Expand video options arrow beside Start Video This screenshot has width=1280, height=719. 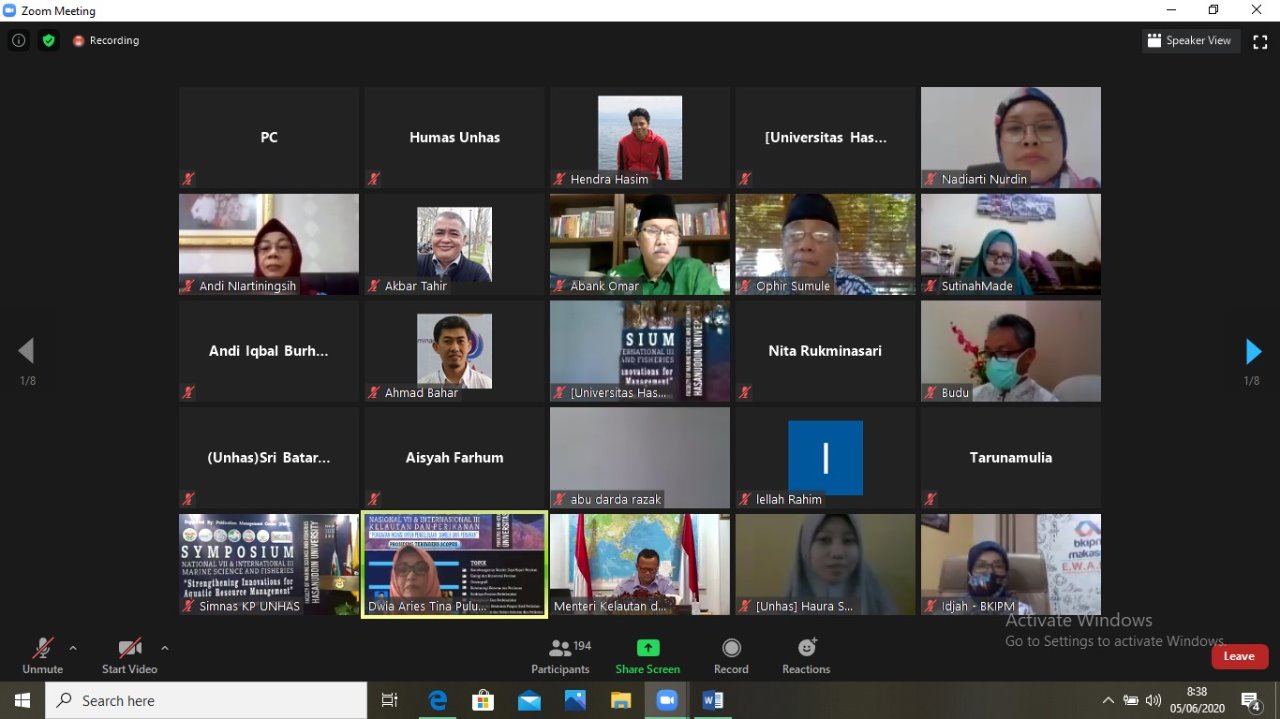coord(164,648)
